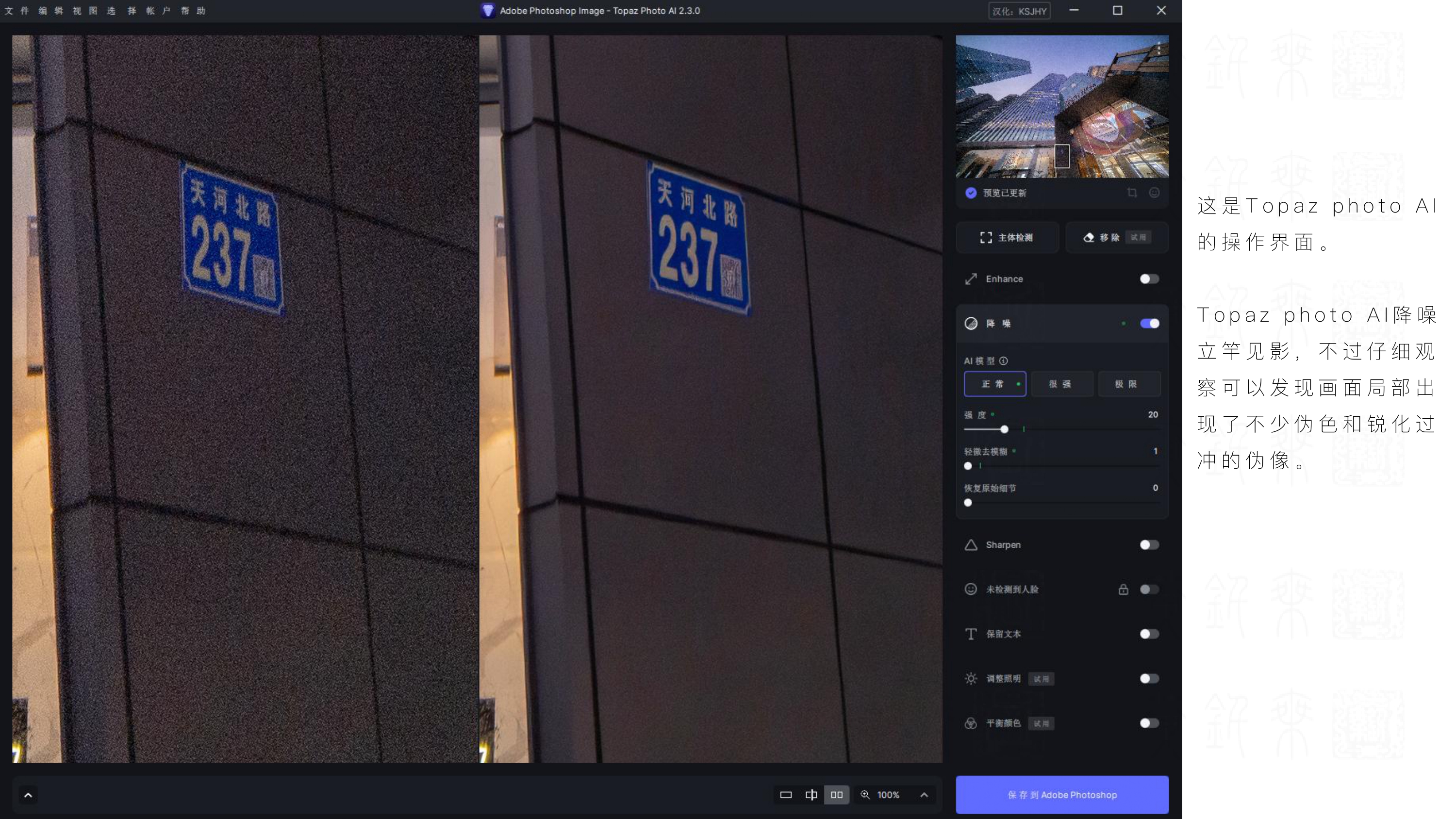Adjust the 强度 strength slider handle
This screenshot has width=1456, height=819.
tap(1004, 429)
